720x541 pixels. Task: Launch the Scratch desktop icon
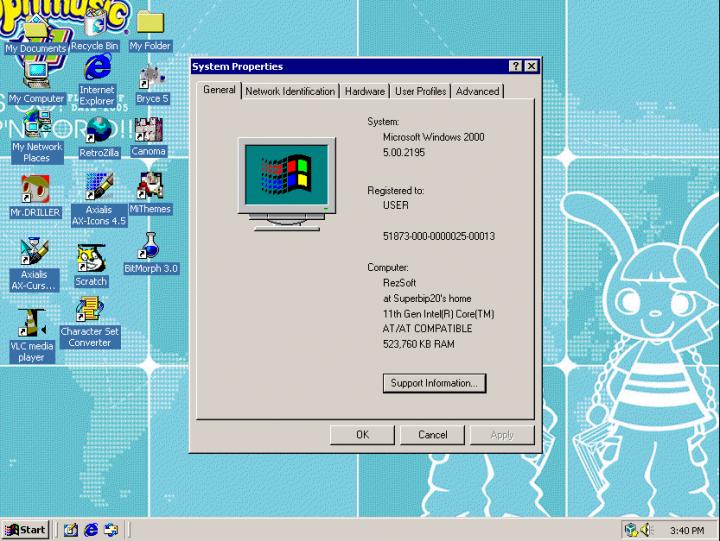(91, 259)
